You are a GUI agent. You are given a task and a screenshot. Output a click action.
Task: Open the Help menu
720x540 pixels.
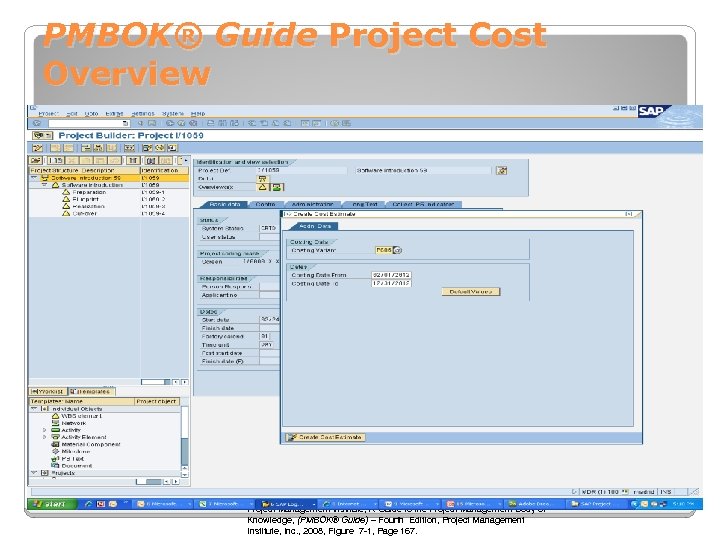coord(197,113)
